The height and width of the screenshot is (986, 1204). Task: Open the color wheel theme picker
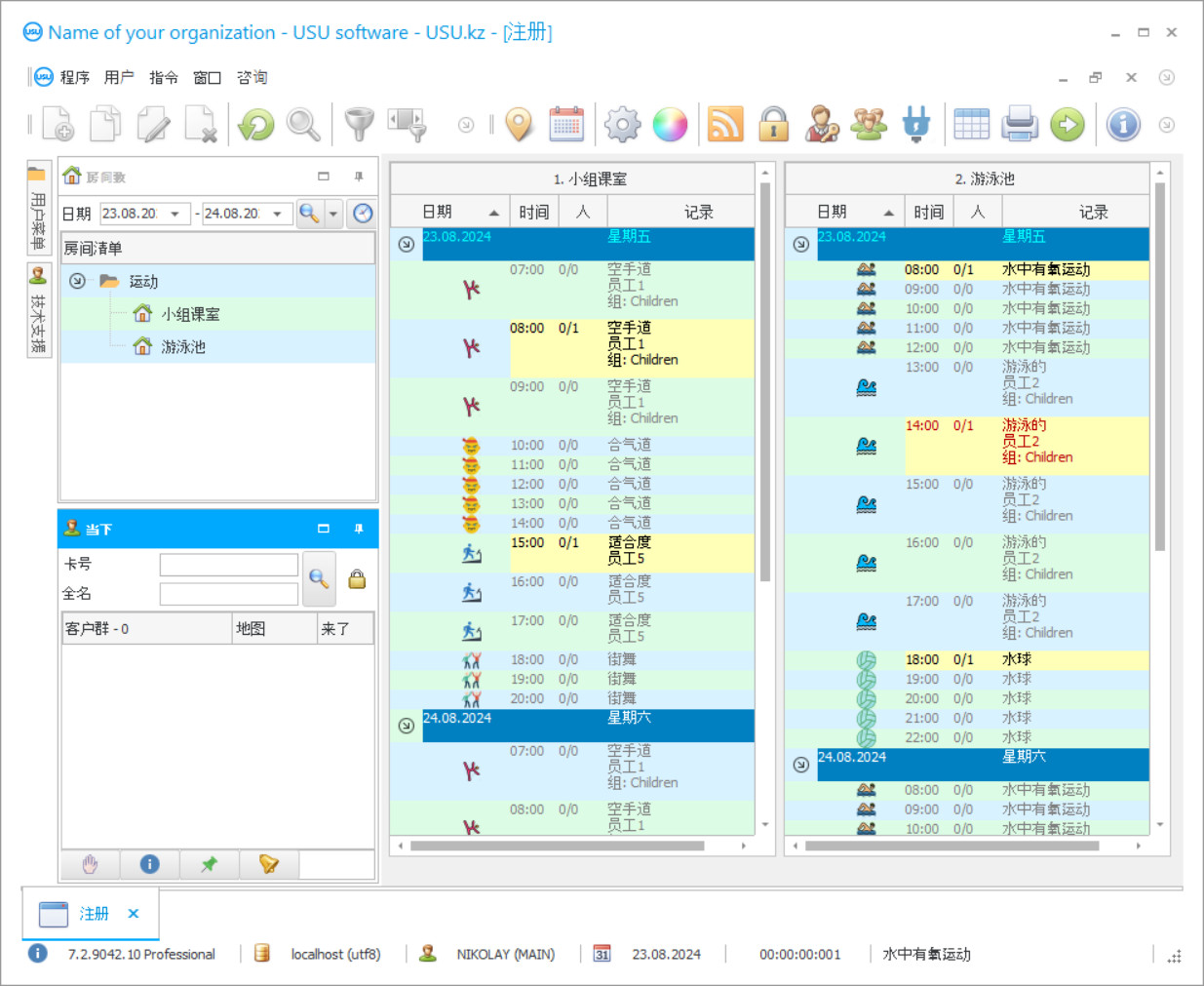pos(670,125)
